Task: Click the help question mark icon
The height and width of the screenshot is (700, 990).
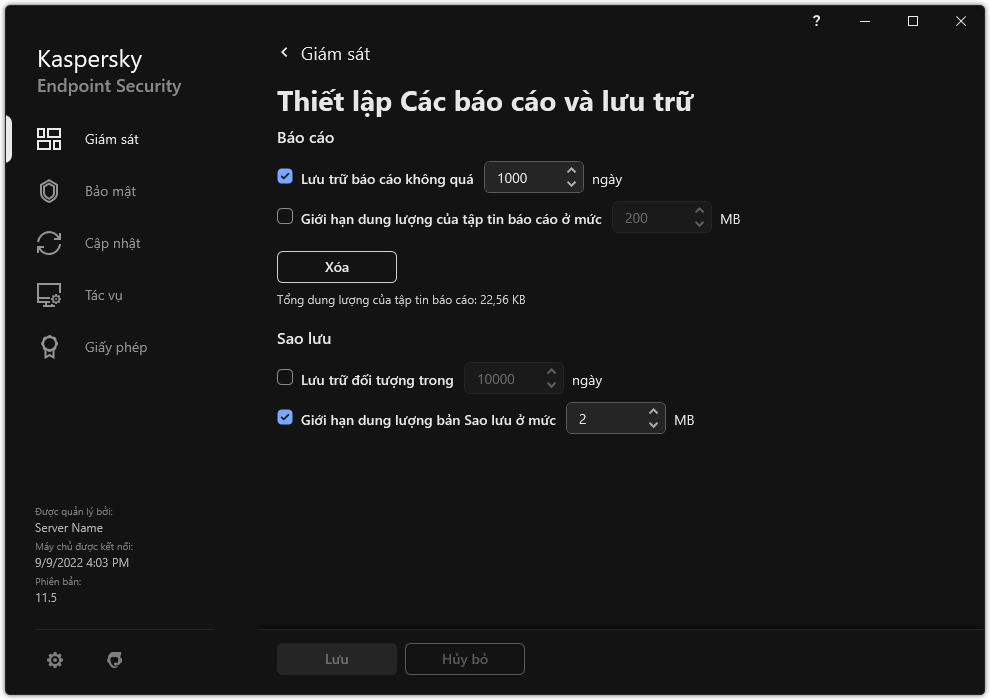Action: tap(817, 21)
